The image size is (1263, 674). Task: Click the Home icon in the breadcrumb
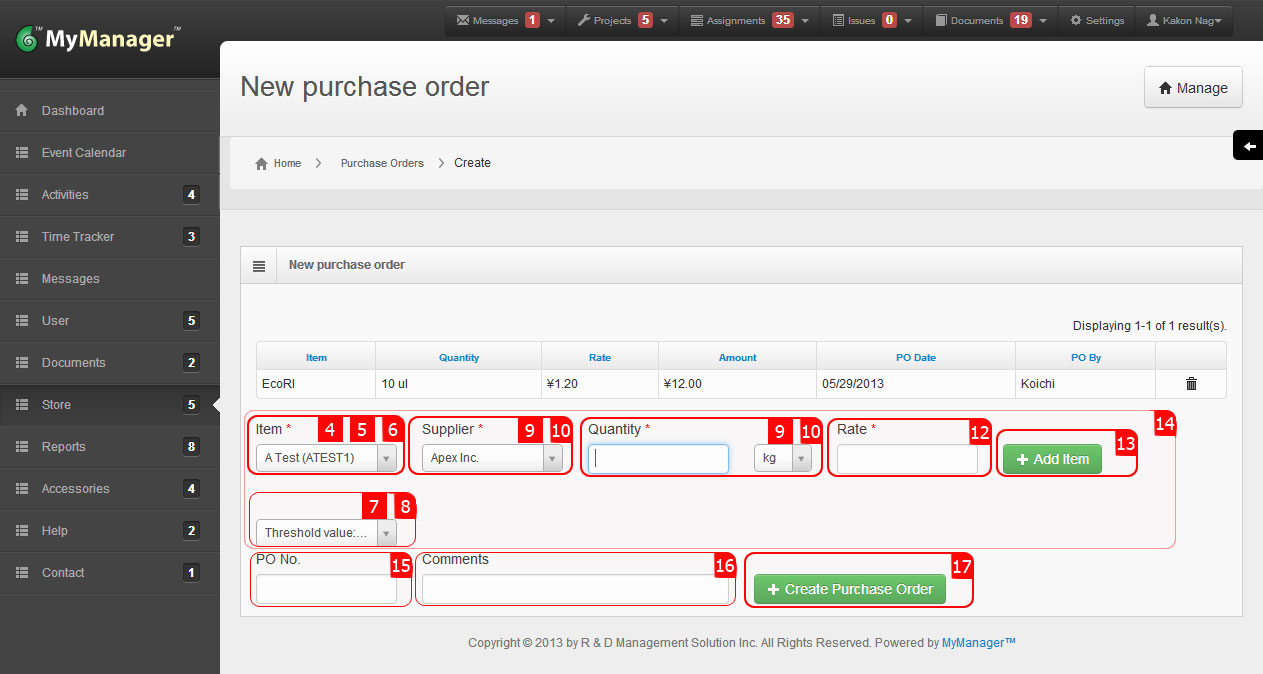point(262,162)
